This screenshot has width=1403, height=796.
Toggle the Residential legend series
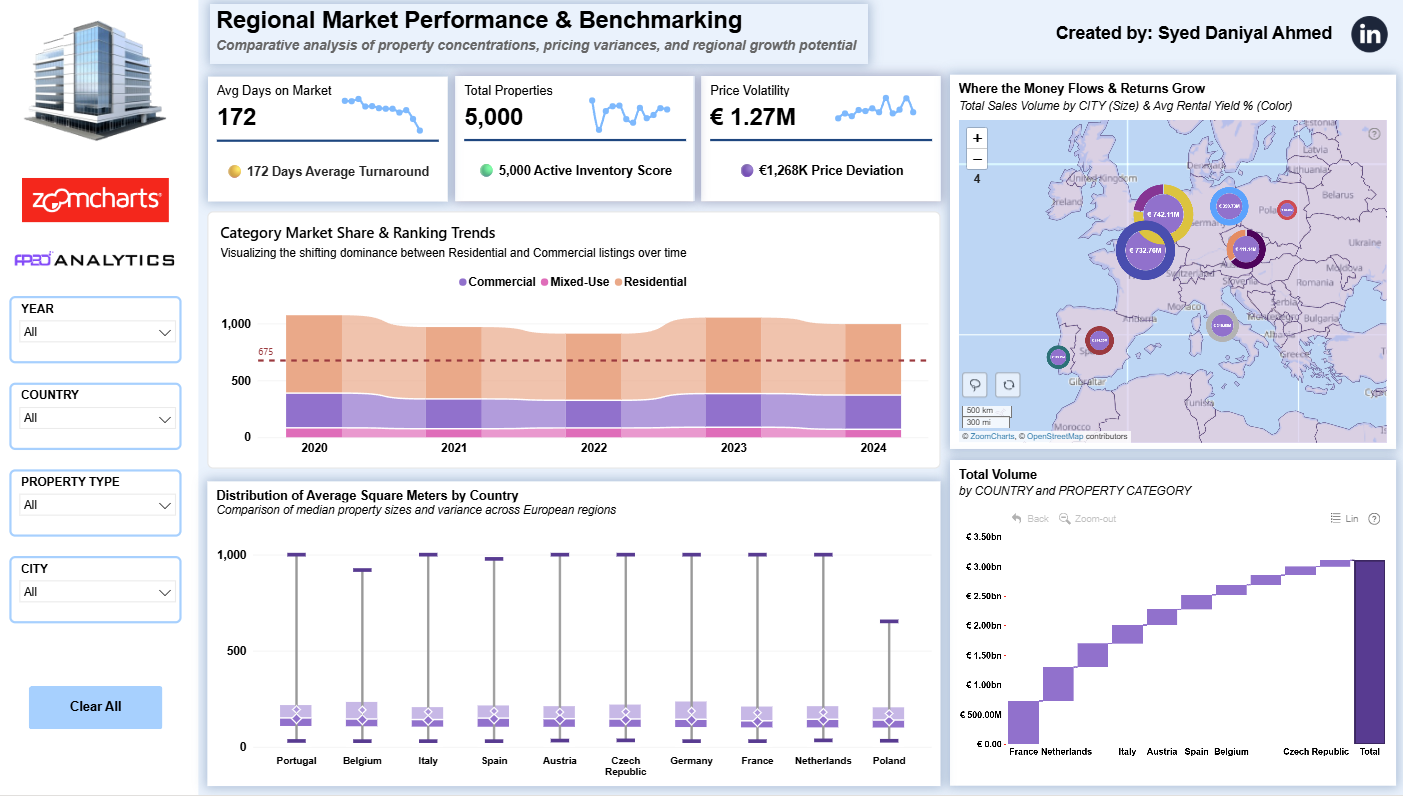650,282
